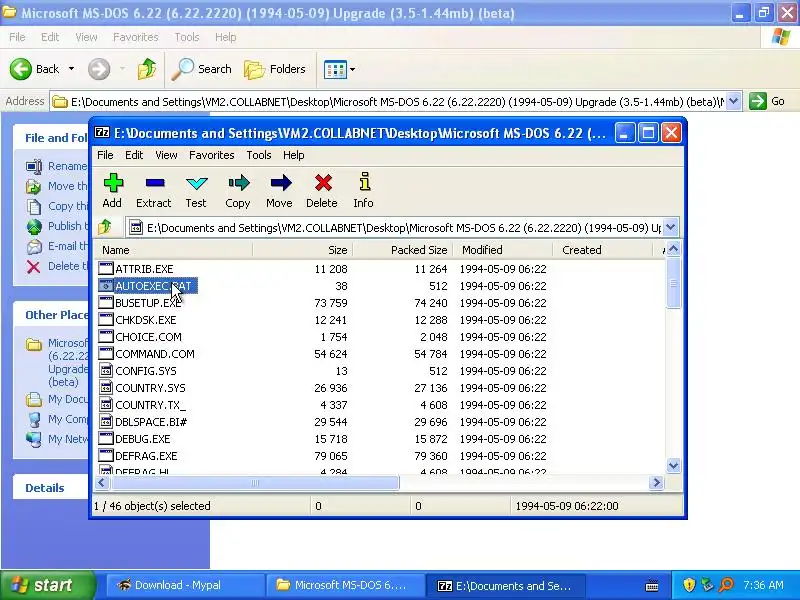The height and width of the screenshot is (600, 800).
Task: Sort the list by the Size column
Action: coord(302,250)
